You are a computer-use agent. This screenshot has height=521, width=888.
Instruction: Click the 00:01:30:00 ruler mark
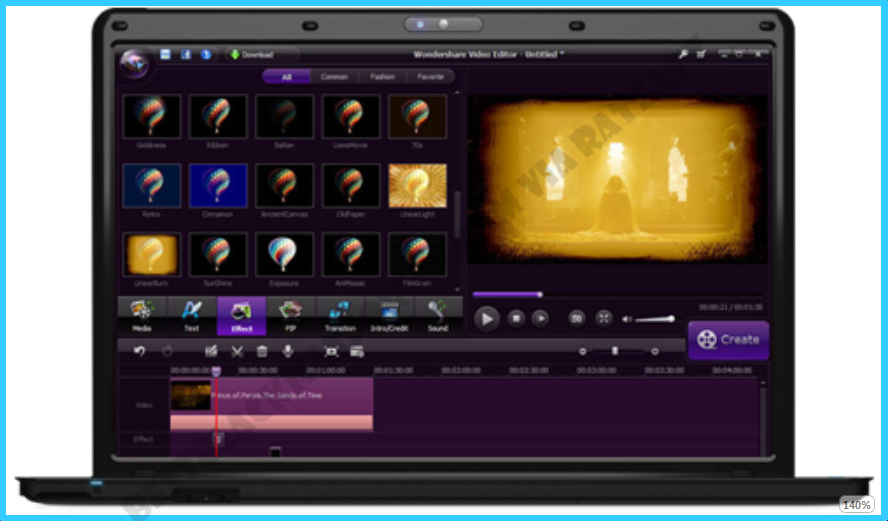pyautogui.click(x=394, y=370)
